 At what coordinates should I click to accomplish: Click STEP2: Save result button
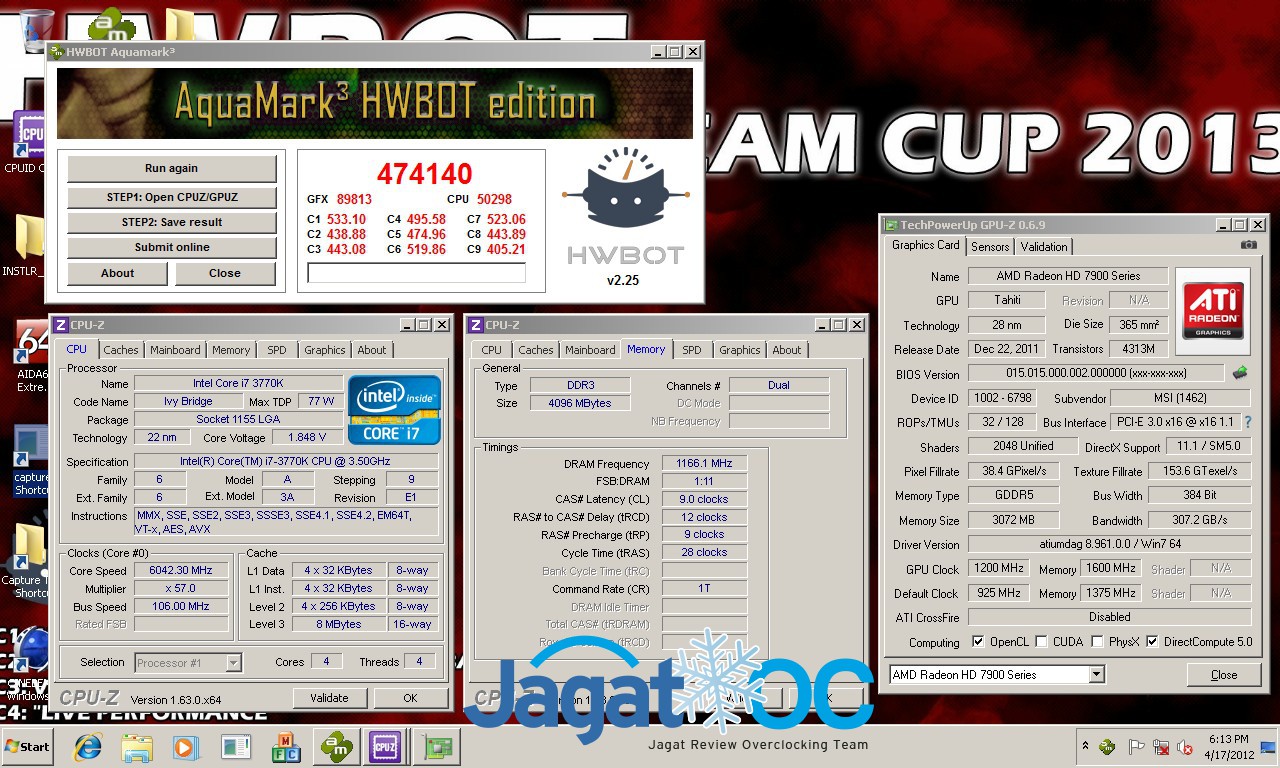(172, 222)
